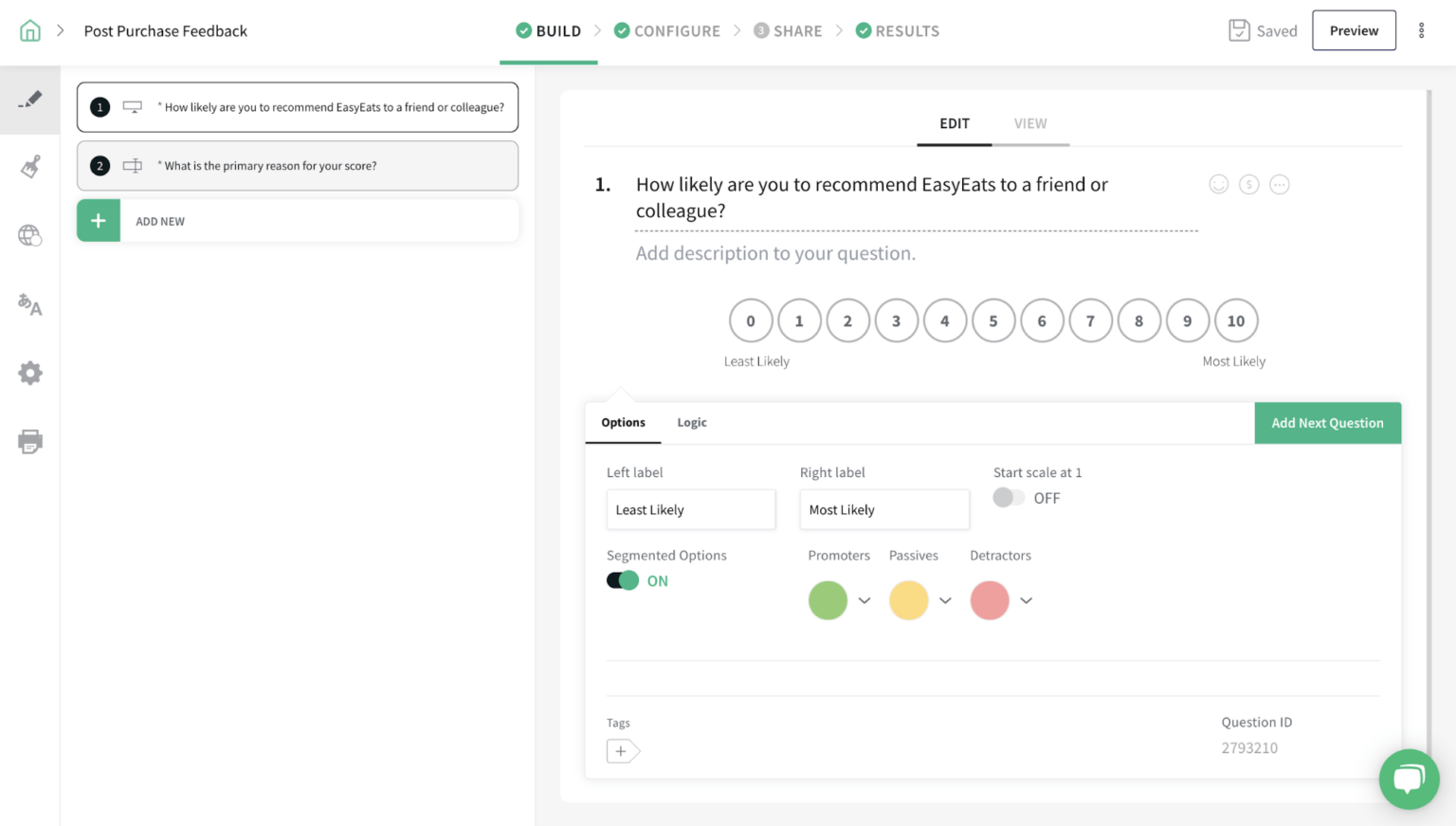This screenshot has width=1456, height=826.
Task: Open the survey theme paintbrush panel
Action: [29, 166]
